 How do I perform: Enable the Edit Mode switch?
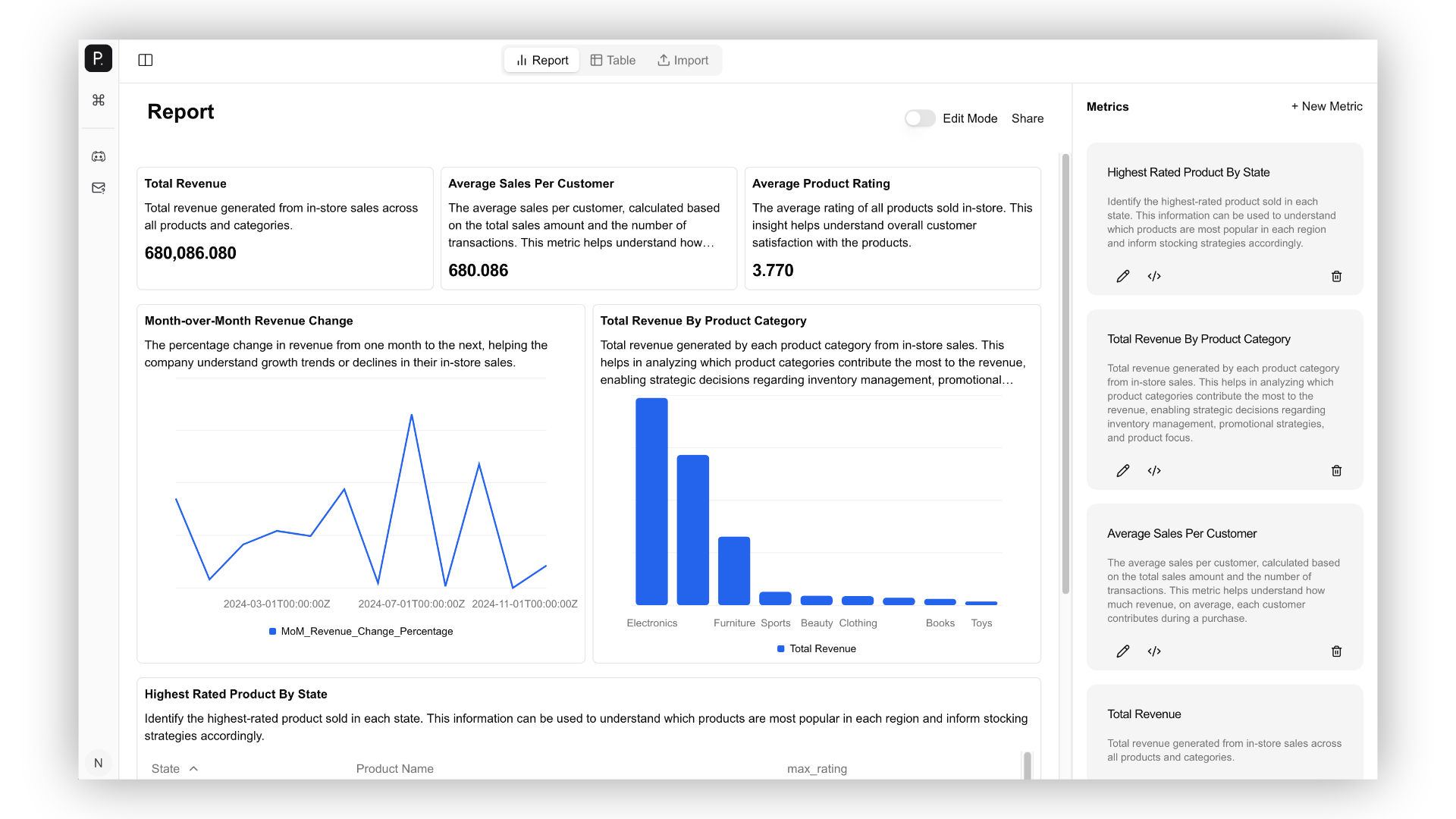920,118
